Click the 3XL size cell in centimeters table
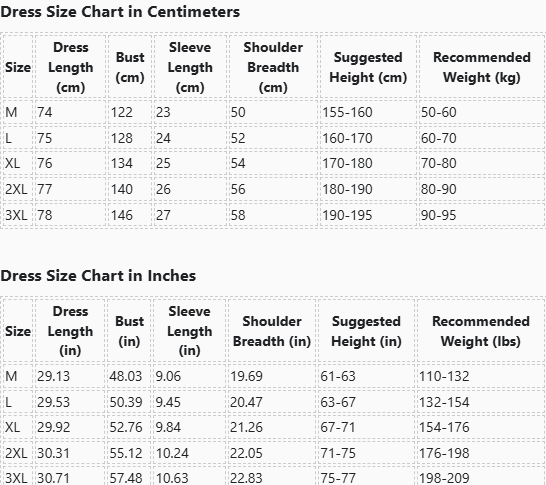Screen dimensions: 546x485 18,215
